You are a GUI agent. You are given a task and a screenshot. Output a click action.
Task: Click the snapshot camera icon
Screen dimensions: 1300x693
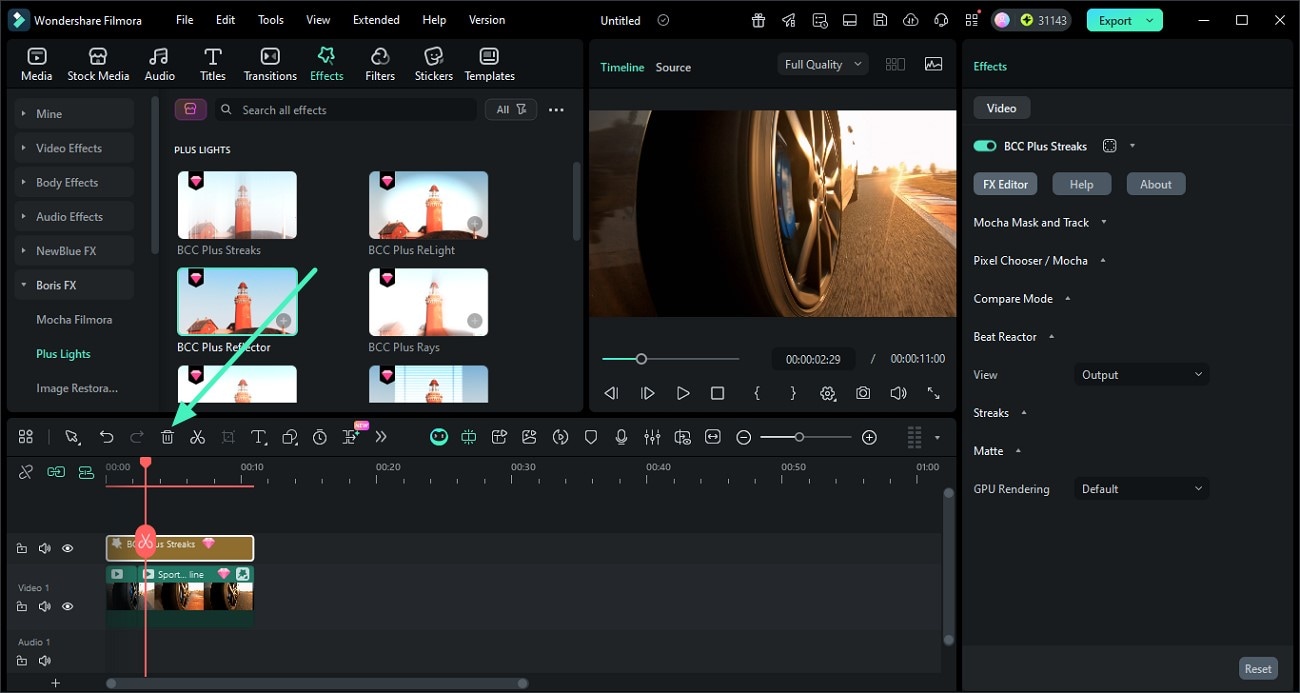coord(862,394)
